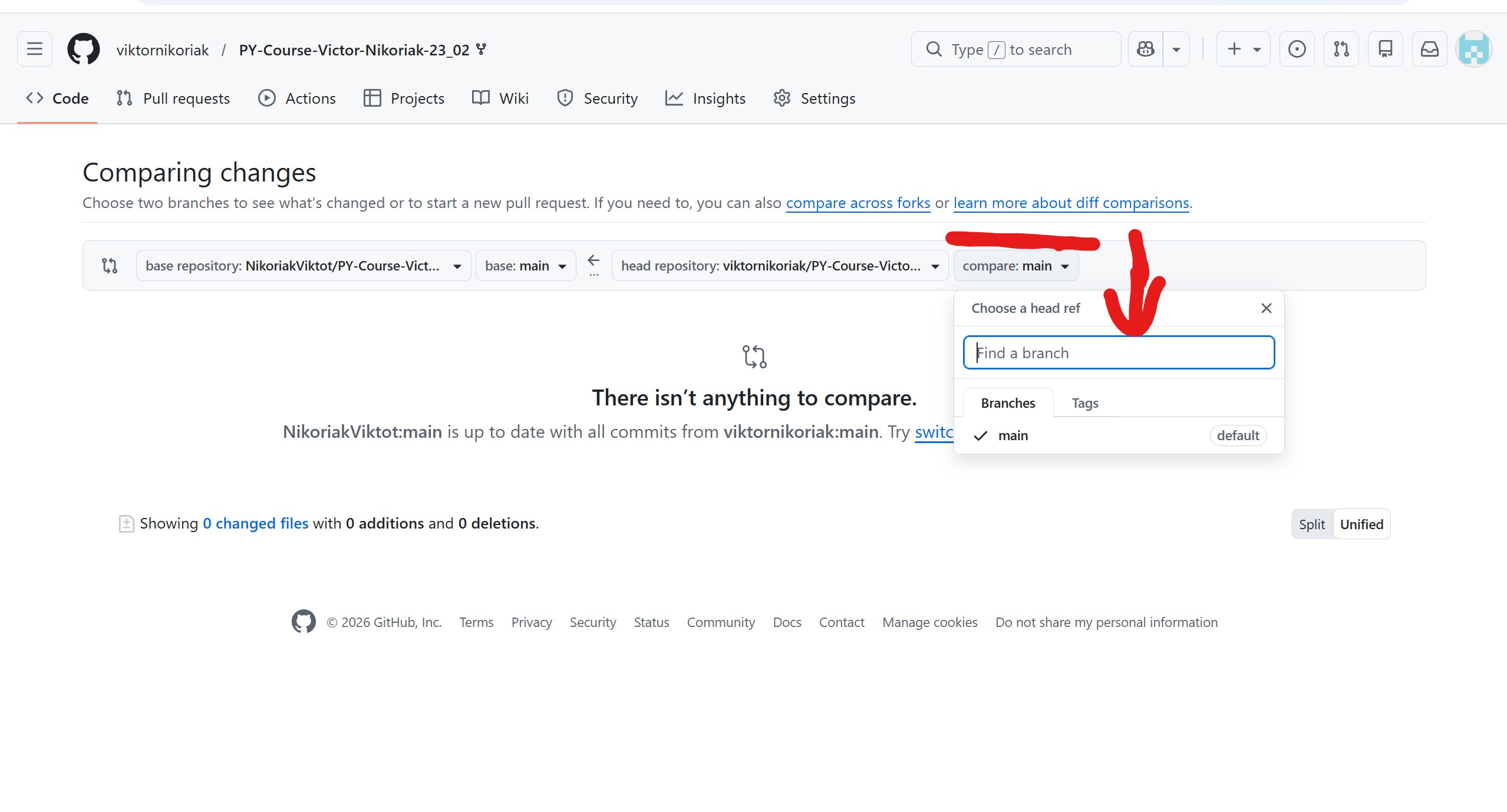Screen dimensions: 1507x812
Task: Open the issues icon in header
Action: (x=1297, y=49)
